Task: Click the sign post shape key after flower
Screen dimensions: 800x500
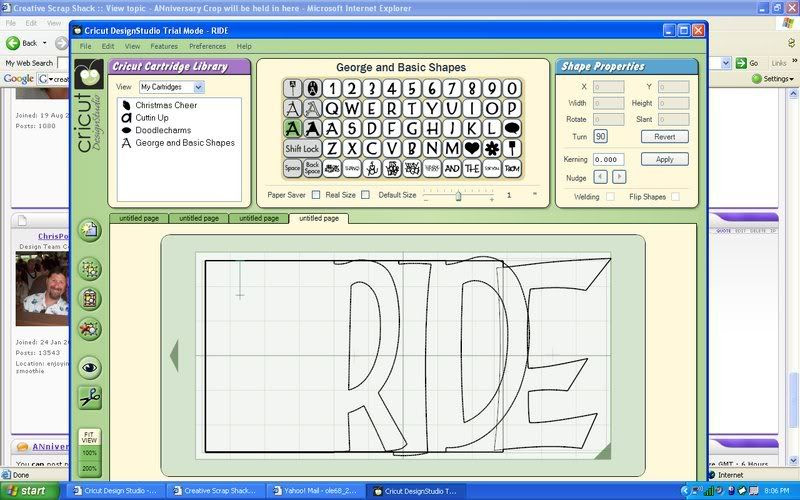Action: (512, 148)
